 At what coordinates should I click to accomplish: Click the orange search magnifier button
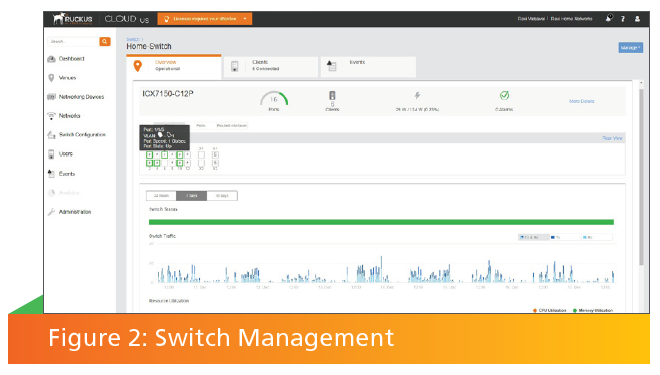[105, 41]
